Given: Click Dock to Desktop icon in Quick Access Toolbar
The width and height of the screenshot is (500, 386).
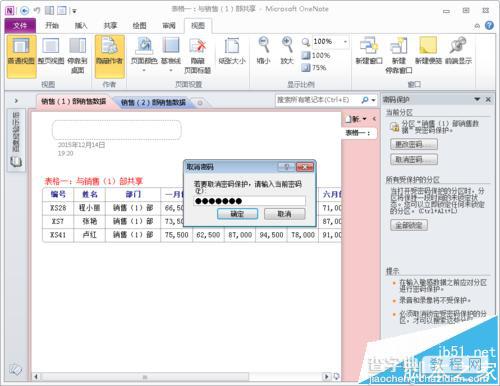Looking at the screenshot, I should (49, 11).
